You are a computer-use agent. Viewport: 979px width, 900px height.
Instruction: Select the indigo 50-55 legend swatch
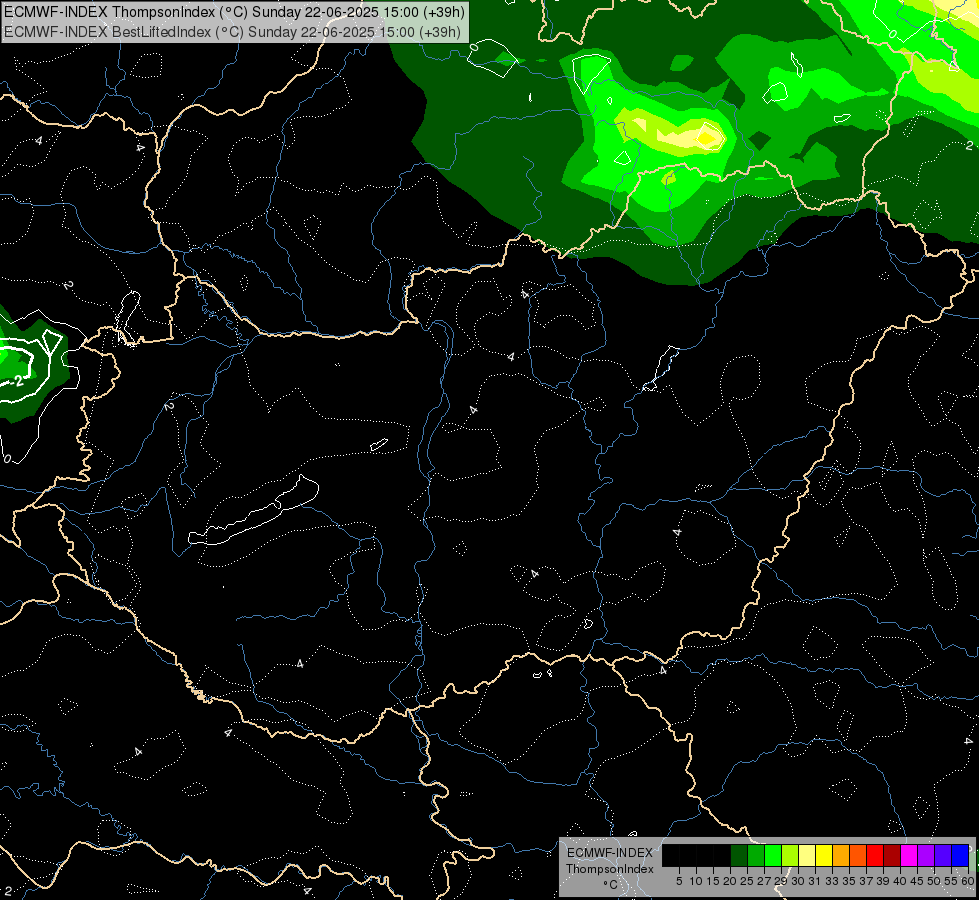[x=943, y=855]
